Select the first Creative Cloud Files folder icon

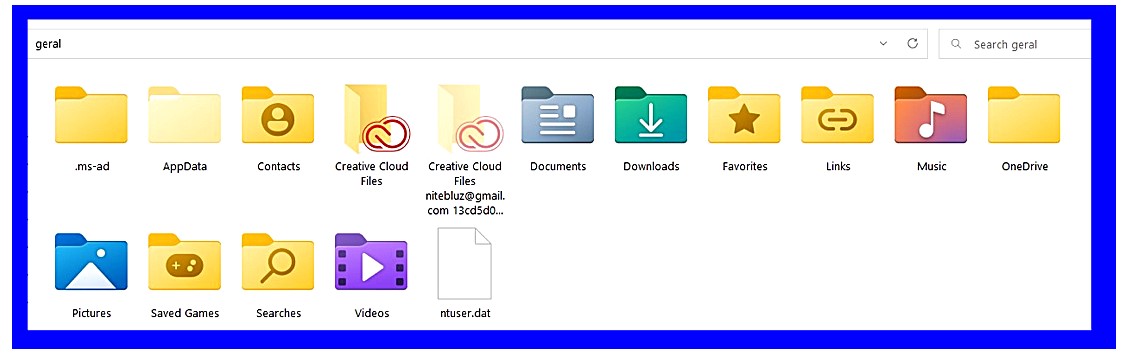[x=376, y=118]
